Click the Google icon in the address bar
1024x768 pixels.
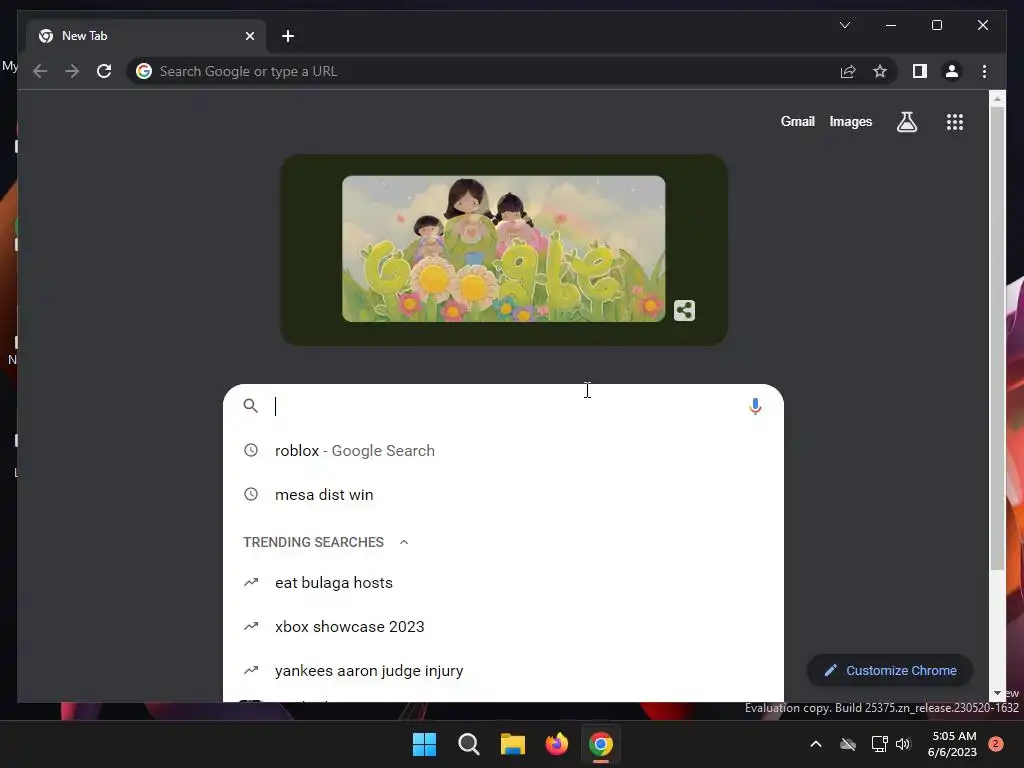144,71
